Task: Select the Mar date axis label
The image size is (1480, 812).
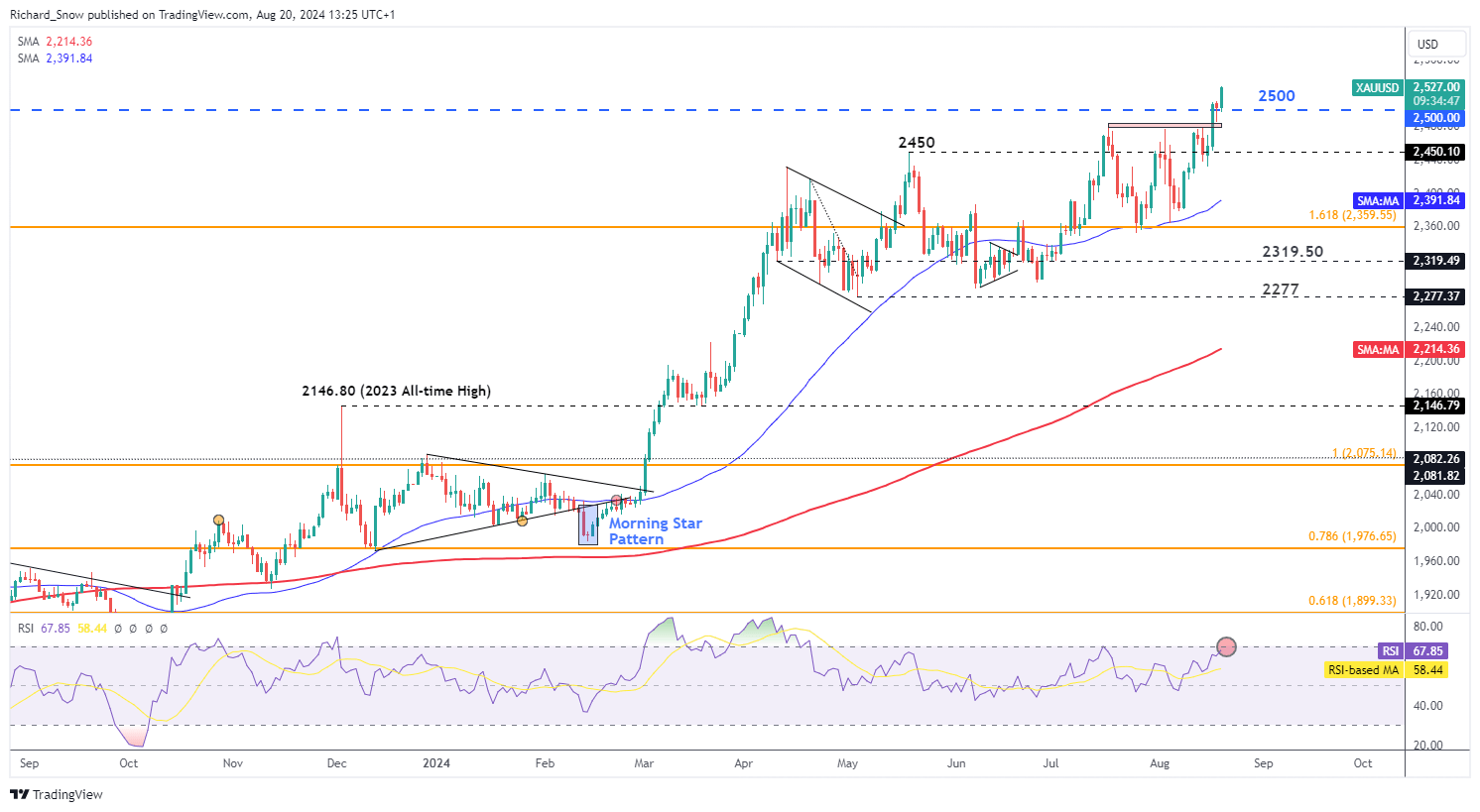Action: coord(644,763)
